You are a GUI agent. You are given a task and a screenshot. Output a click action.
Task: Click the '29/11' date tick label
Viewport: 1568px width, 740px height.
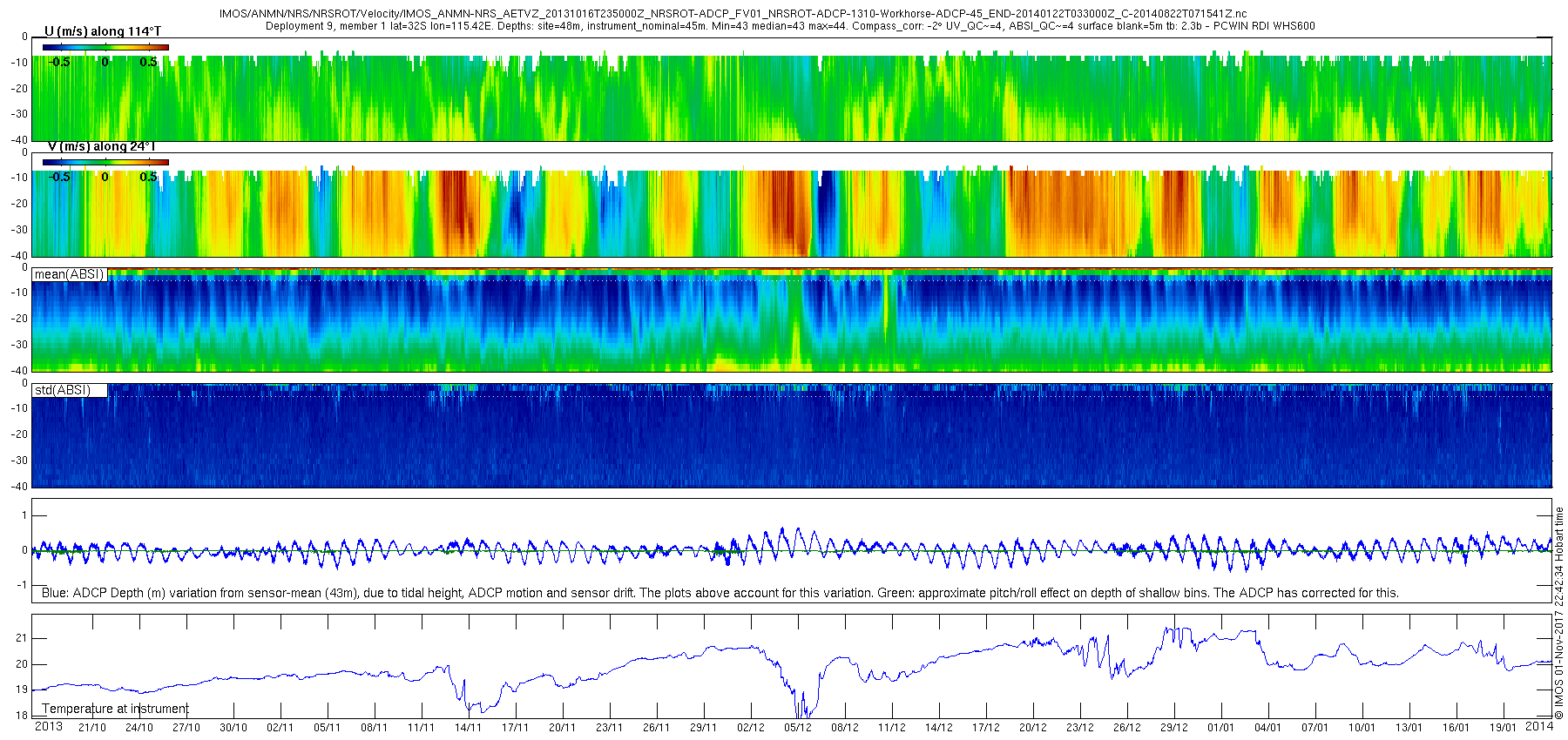tap(704, 728)
